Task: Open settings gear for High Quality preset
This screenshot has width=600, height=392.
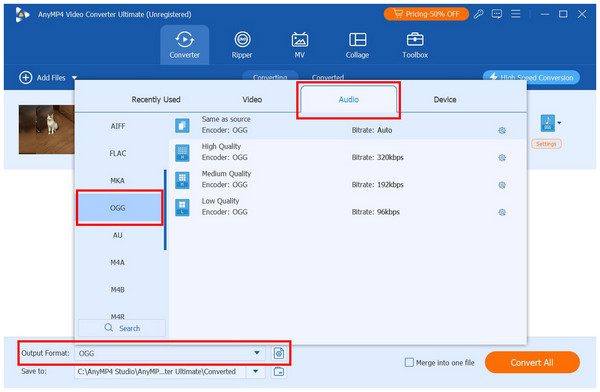Action: [x=502, y=158]
